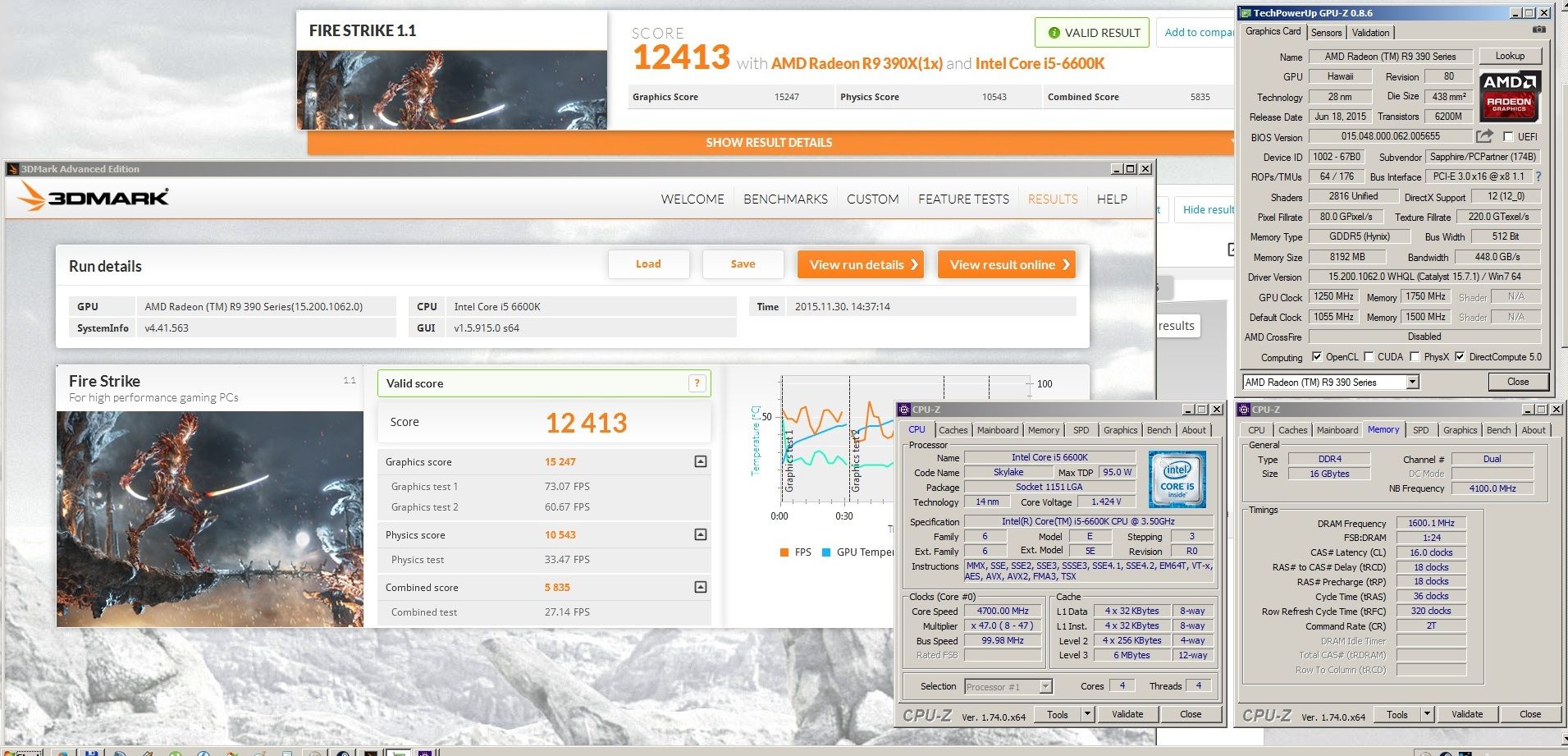Click Validate in CPU-Z processor window
Image resolution: width=1568 pixels, height=756 pixels.
[1127, 714]
